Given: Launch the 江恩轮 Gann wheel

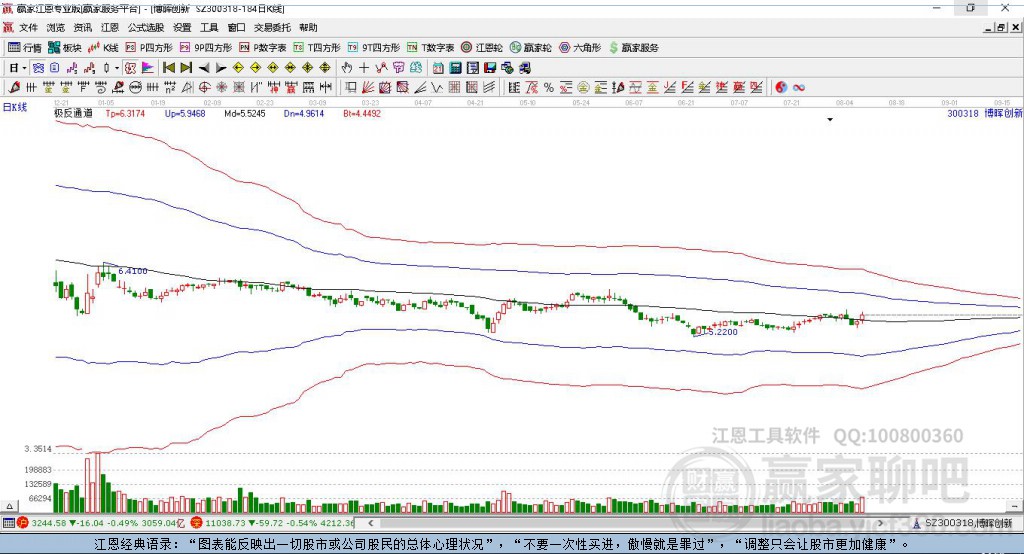Looking at the screenshot, I should coord(482,48).
